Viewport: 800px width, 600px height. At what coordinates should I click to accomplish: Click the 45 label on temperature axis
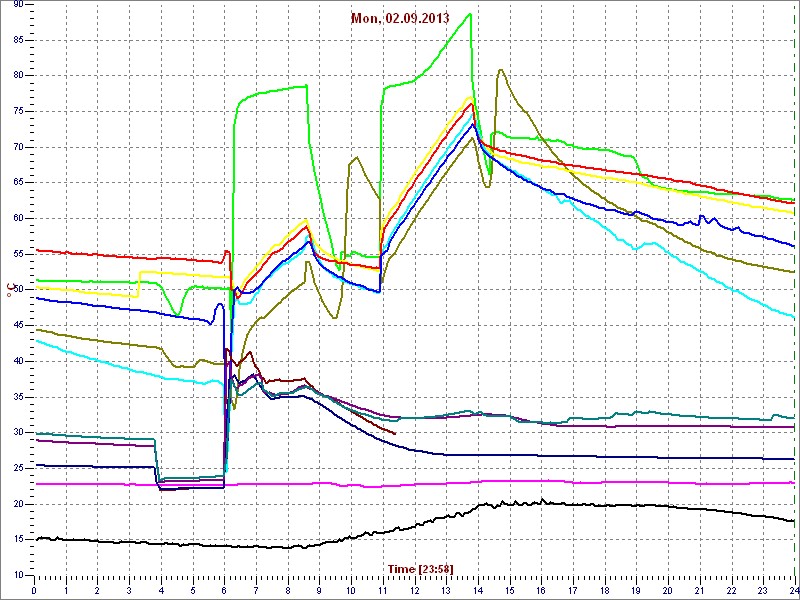pyautogui.click(x=17, y=326)
